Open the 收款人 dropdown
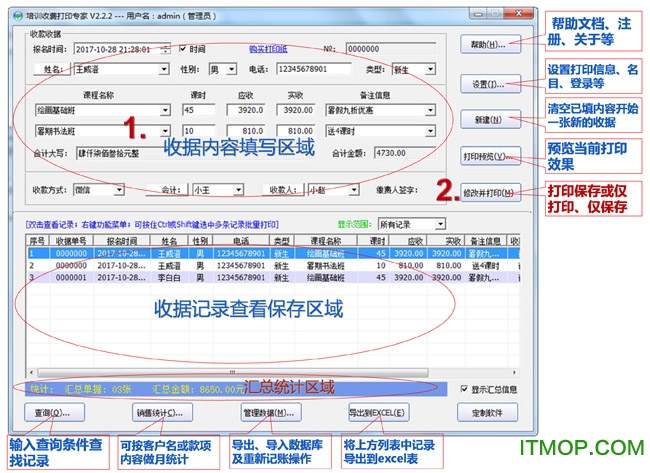Viewport: 650px width, 473px height. coord(354,190)
